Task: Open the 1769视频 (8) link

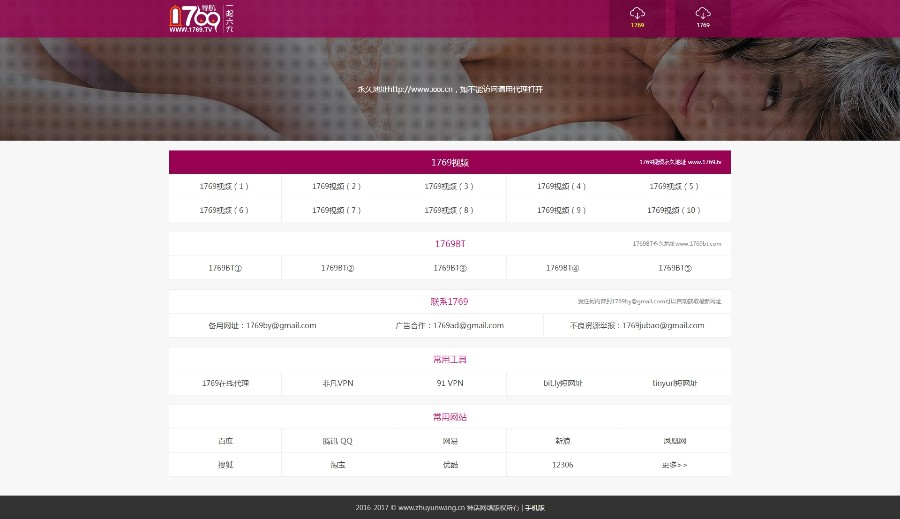Action: (449, 210)
